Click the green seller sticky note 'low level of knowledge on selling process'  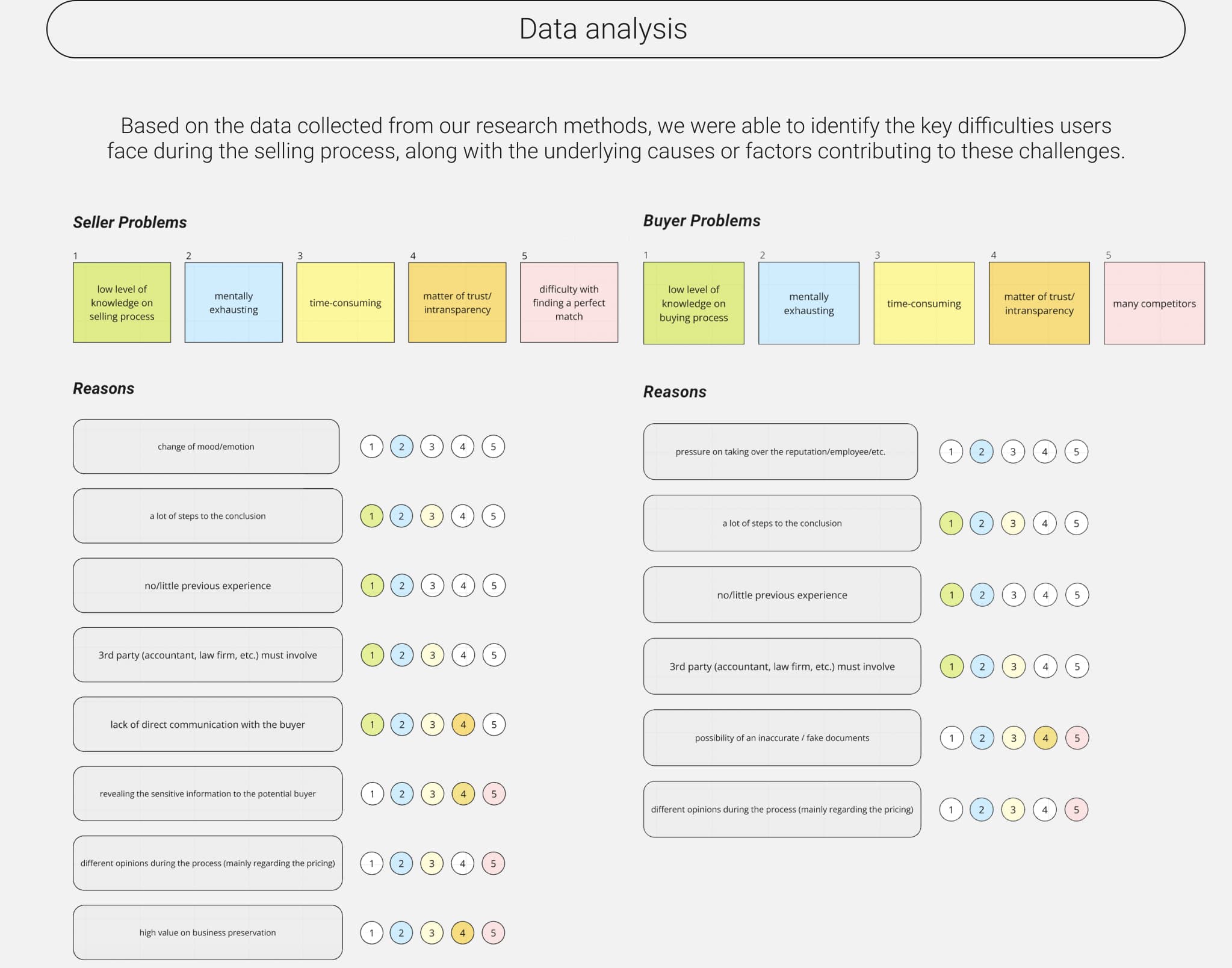click(x=122, y=302)
